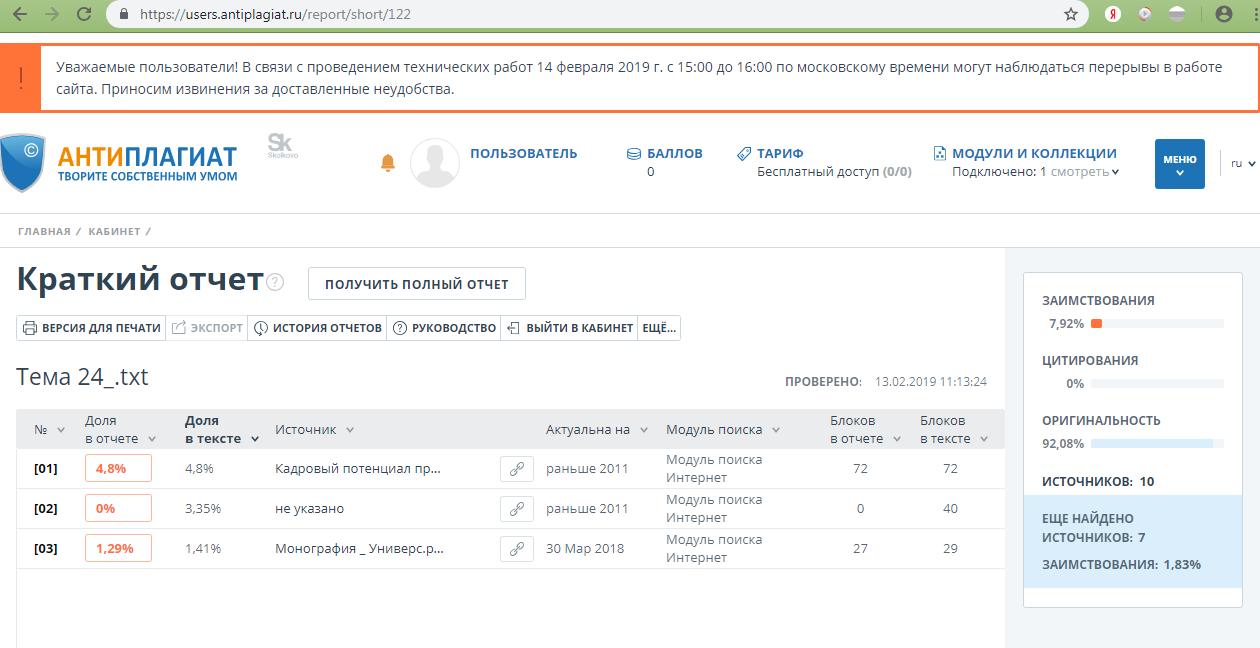Click the link icon for source 01

(x=517, y=469)
